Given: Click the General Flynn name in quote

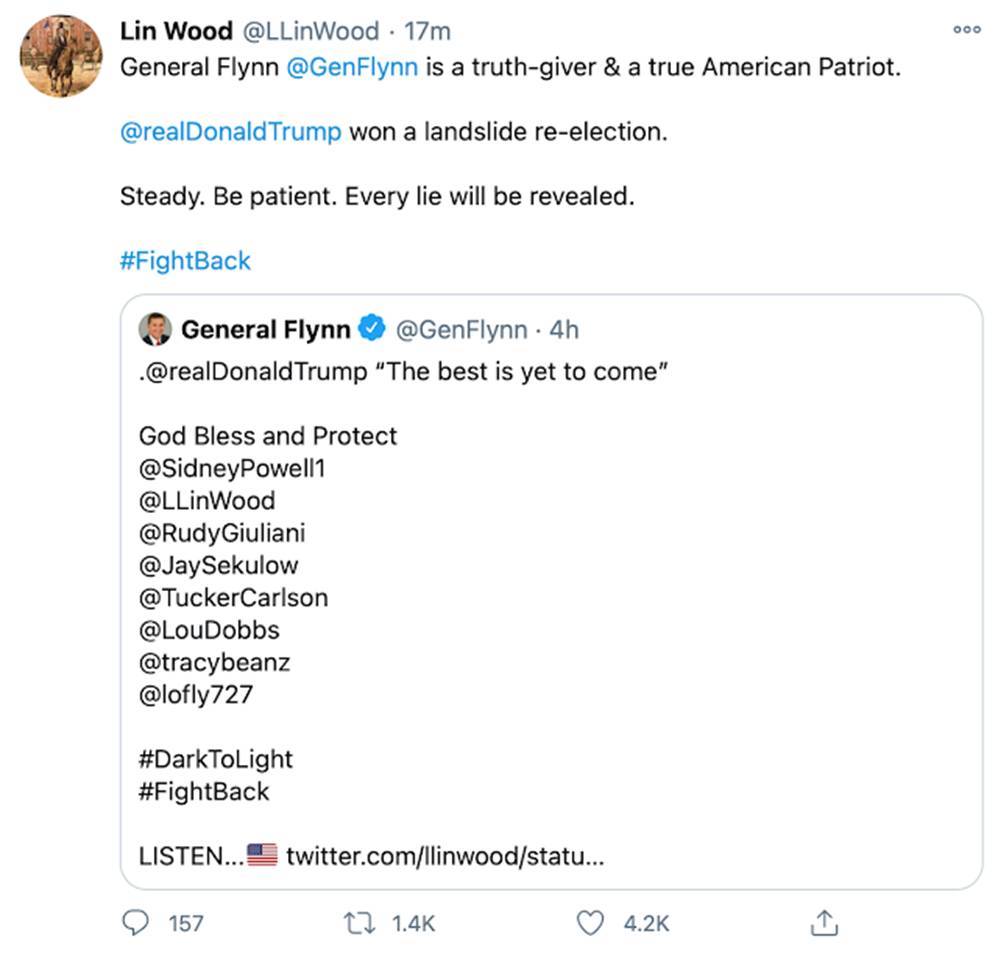Looking at the screenshot, I should tap(266, 329).
